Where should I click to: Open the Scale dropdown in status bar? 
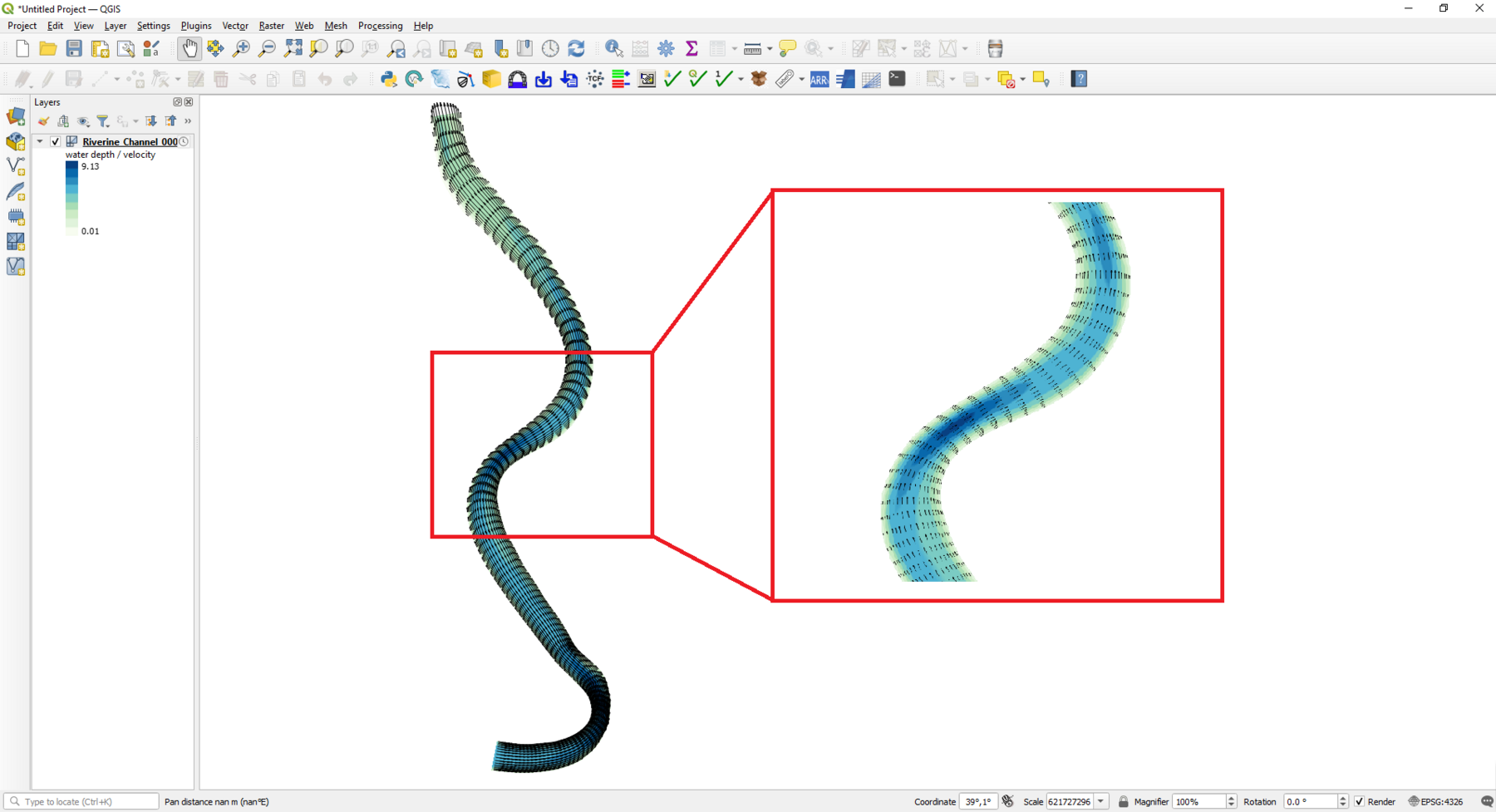pos(1101,801)
